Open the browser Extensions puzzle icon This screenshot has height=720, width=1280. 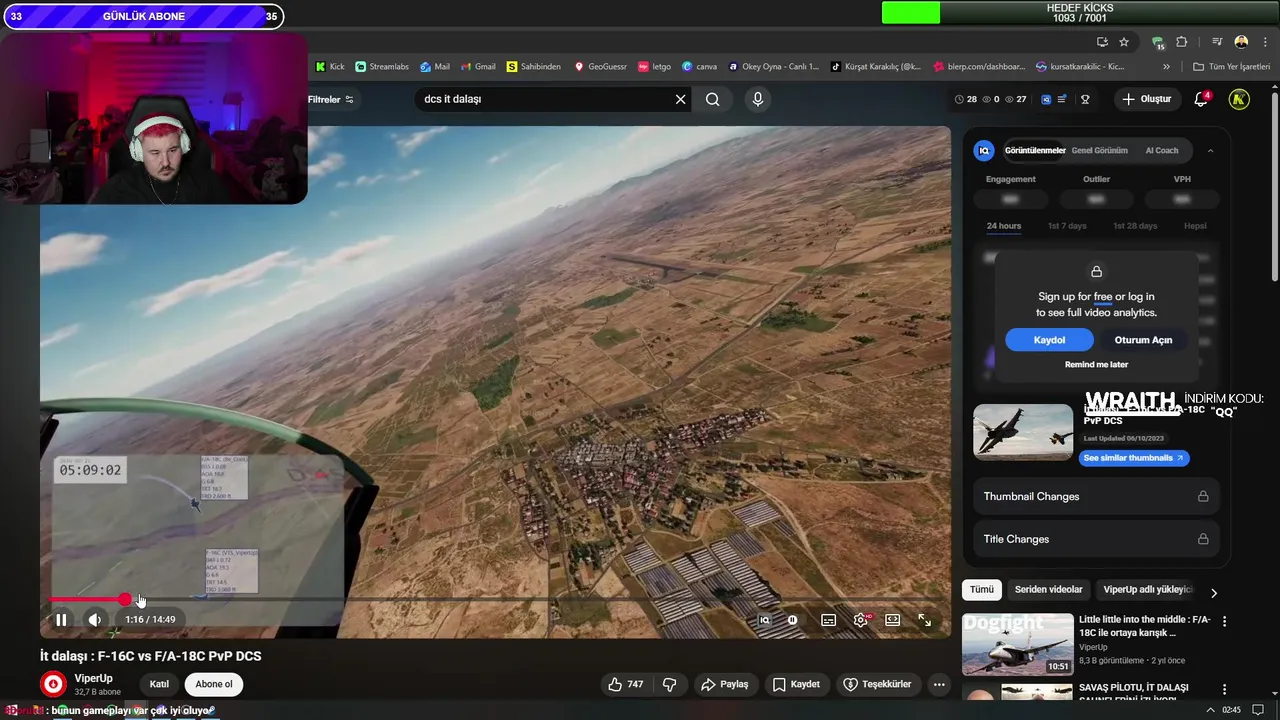pos(1182,42)
